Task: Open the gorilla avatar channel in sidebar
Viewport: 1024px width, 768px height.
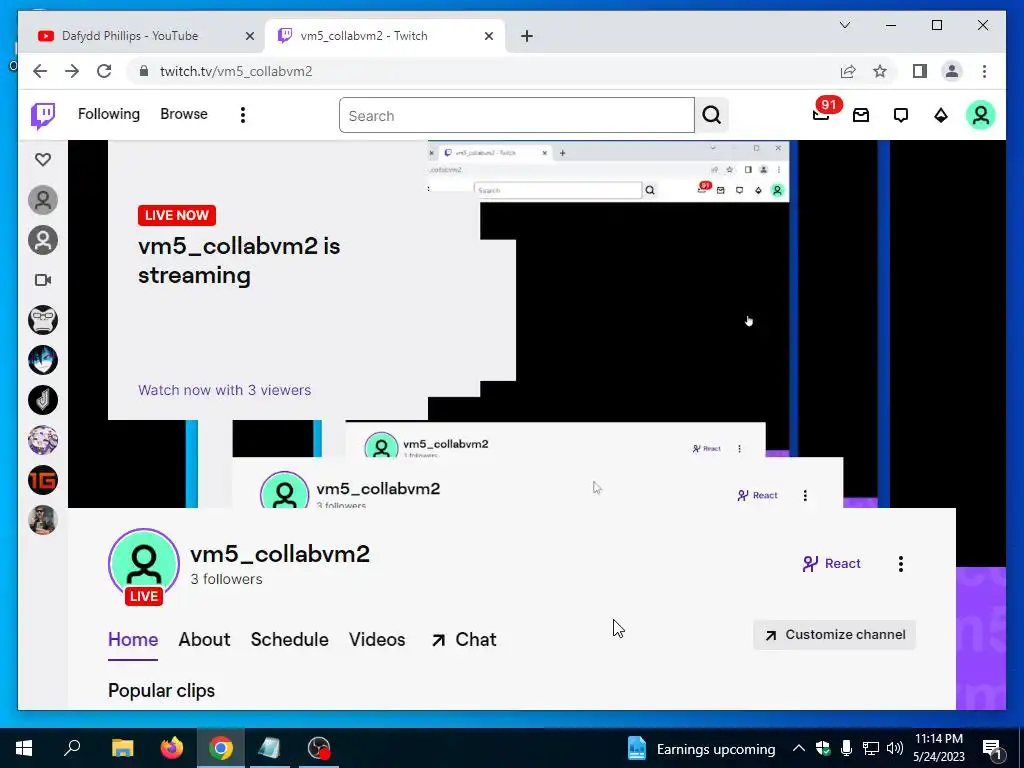Action: 43,320
